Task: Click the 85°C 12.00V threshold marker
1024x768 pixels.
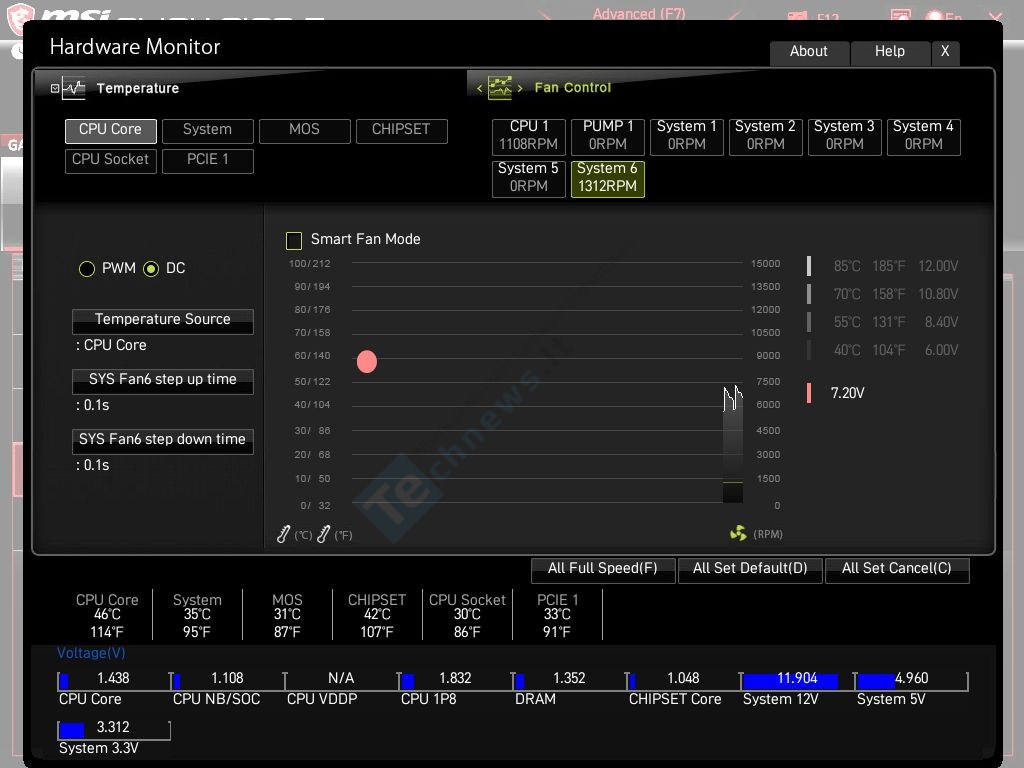Action: [809, 266]
